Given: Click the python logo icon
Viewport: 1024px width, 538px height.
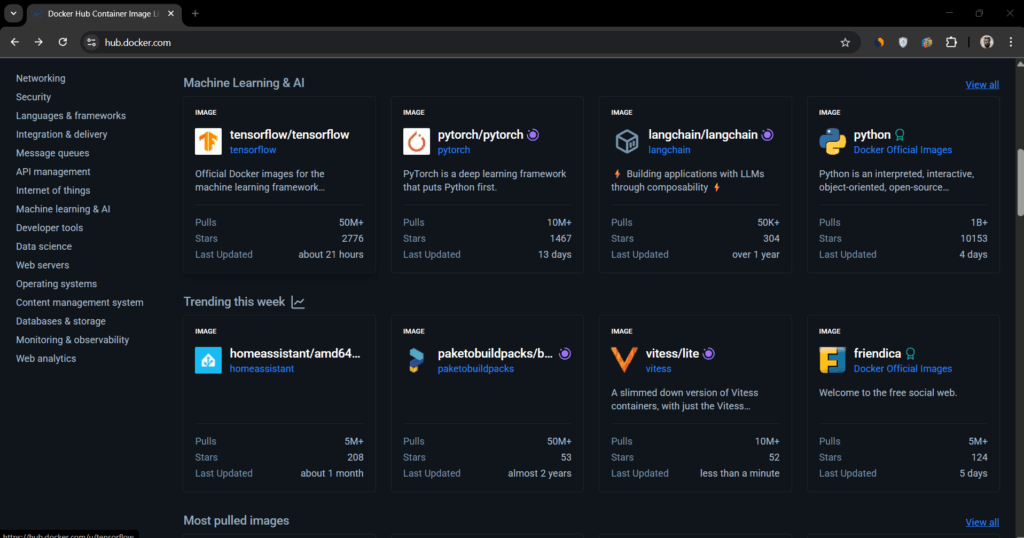Looking at the screenshot, I should click(x=832, y=141).
